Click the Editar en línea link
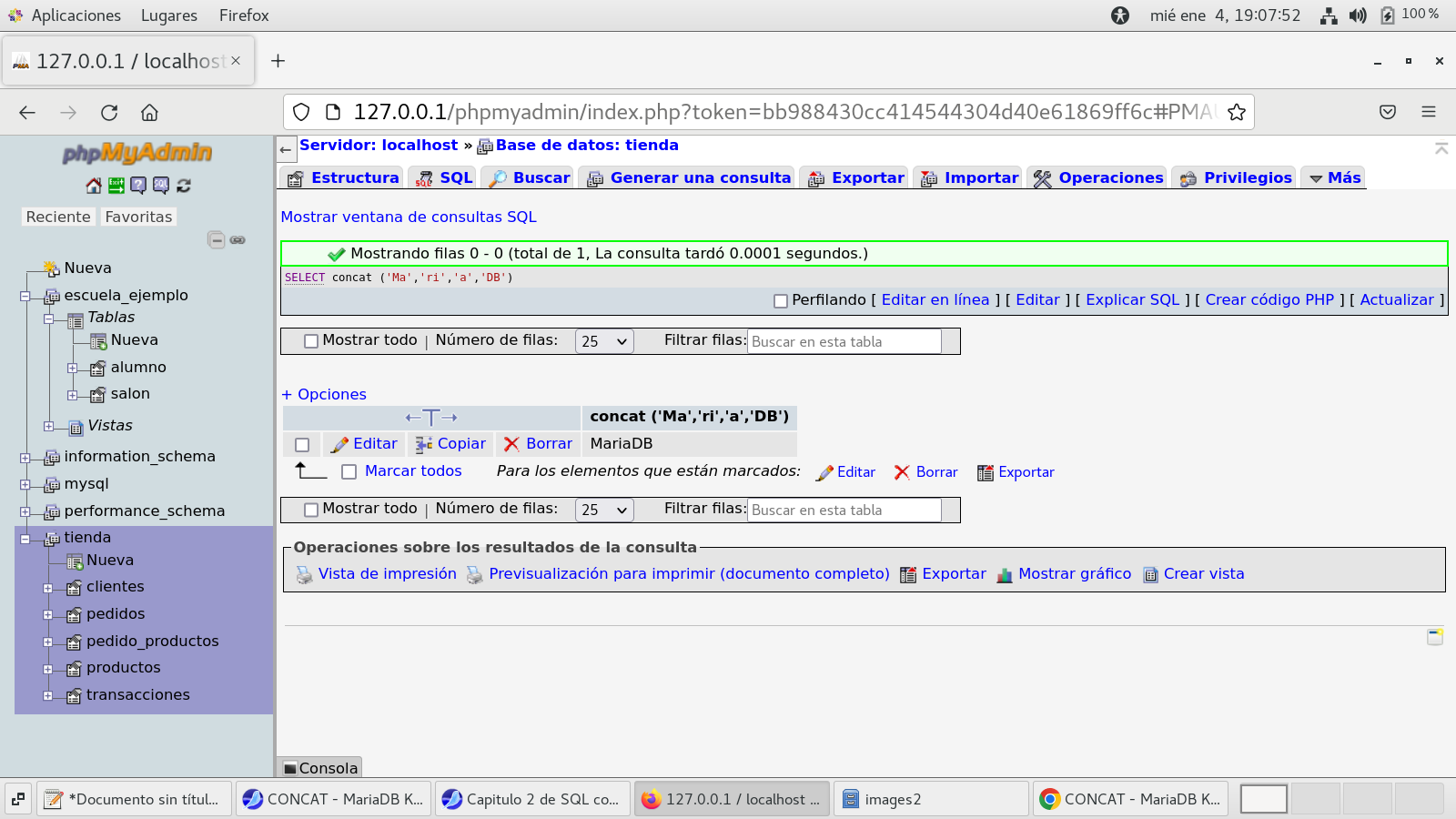This screenshot has width=1456, height=819. (x=935, y=300)
